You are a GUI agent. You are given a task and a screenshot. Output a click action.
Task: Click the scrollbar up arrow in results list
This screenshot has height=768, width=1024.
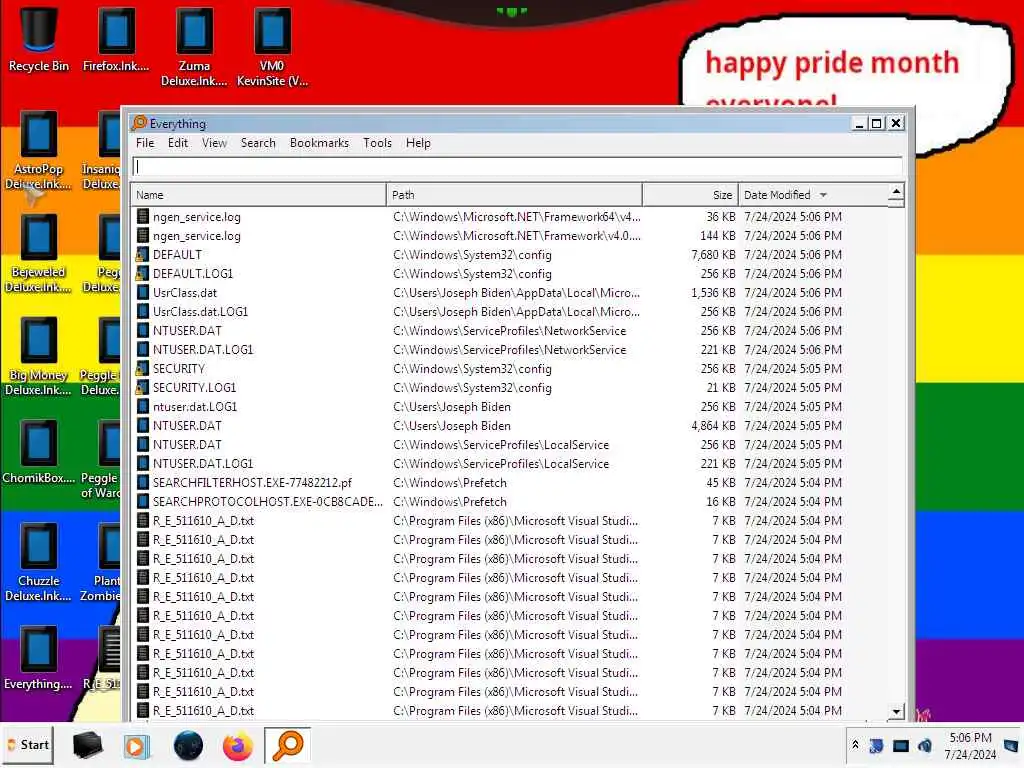pos(896,191)
